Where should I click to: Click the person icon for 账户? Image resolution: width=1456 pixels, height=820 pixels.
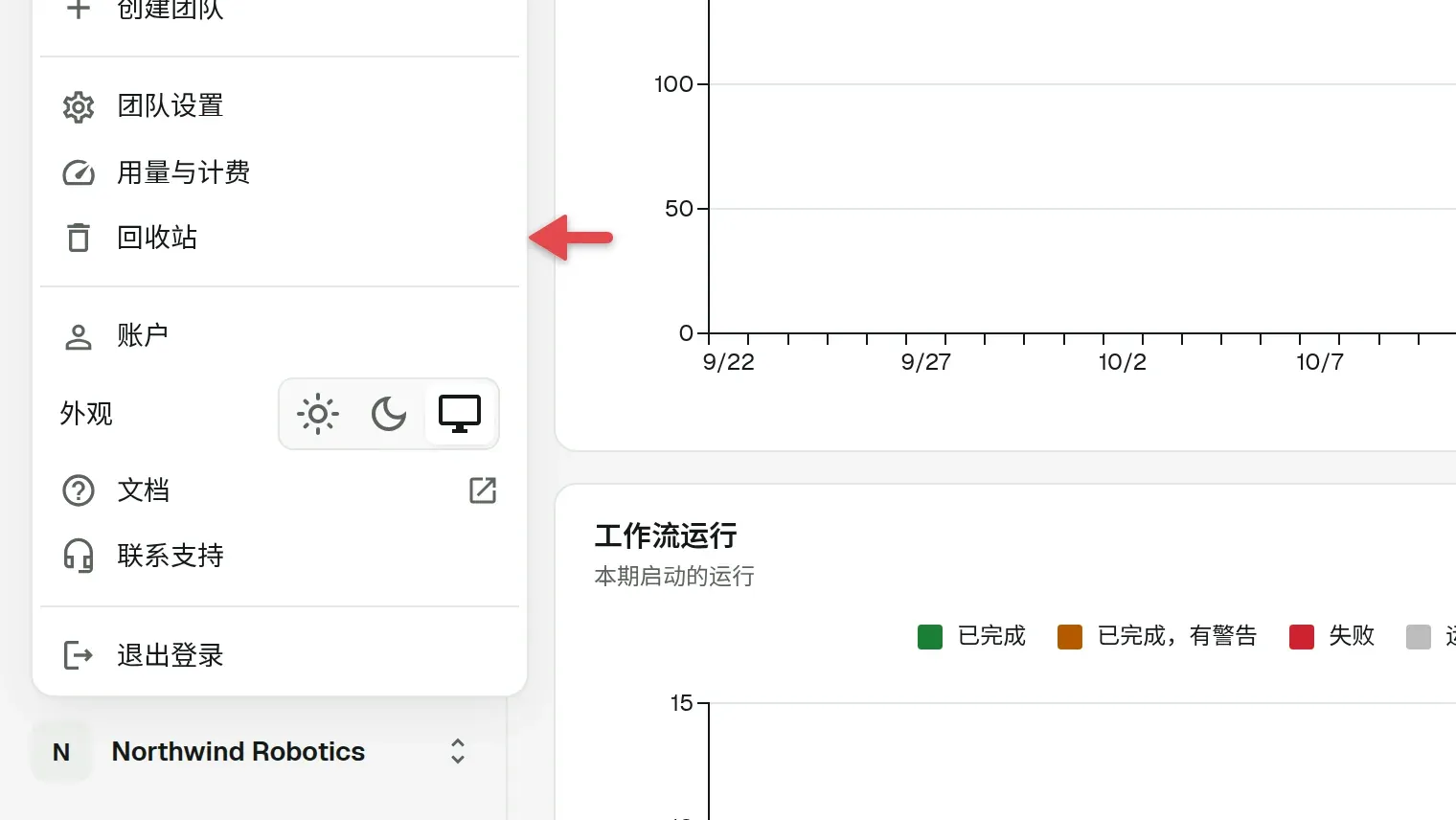[79, 336]
